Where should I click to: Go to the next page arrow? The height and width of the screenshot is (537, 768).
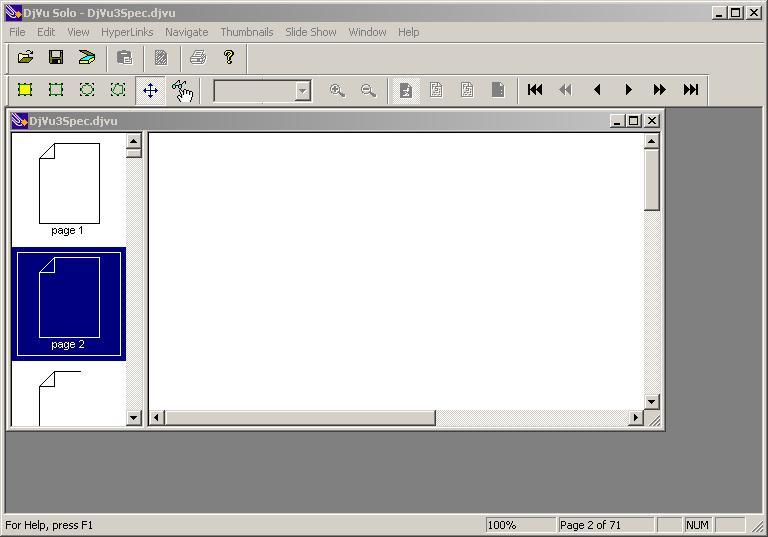(628, 90)
